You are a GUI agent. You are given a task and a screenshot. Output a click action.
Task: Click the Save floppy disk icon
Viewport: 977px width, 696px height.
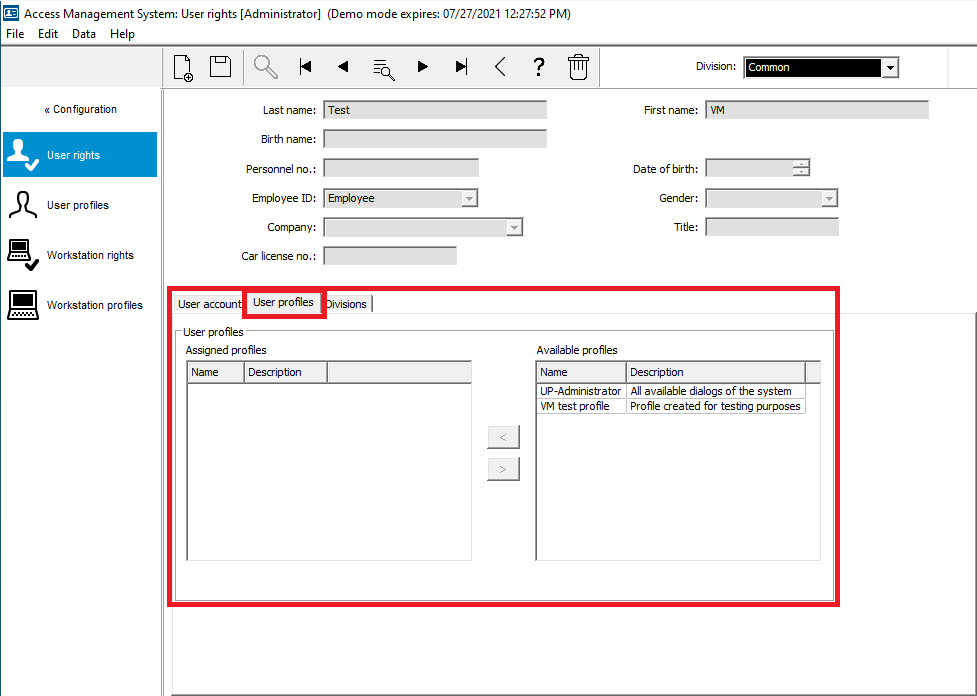(220, 67)
